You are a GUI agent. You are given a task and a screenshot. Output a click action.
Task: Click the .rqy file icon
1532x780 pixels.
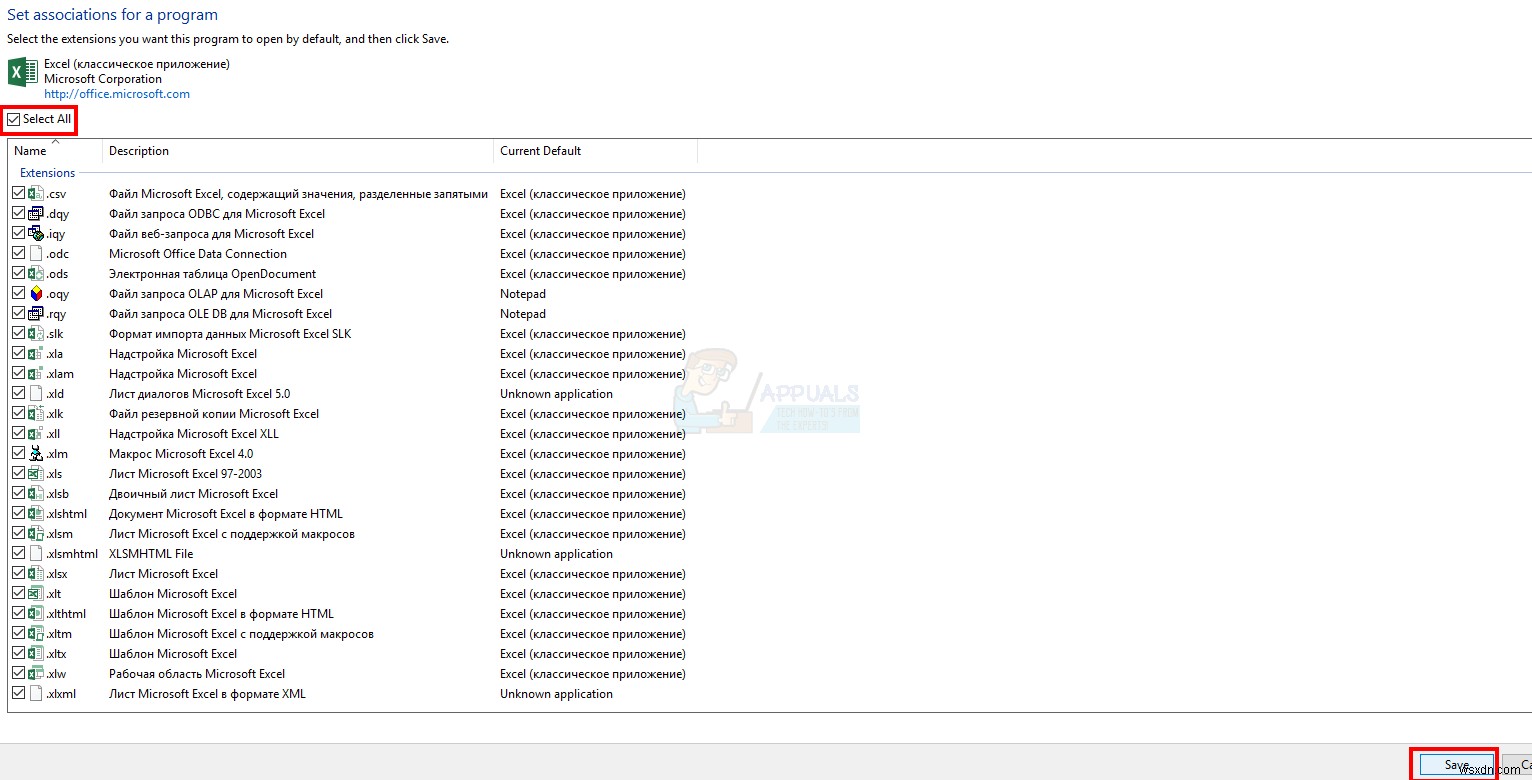click(36, 314)
